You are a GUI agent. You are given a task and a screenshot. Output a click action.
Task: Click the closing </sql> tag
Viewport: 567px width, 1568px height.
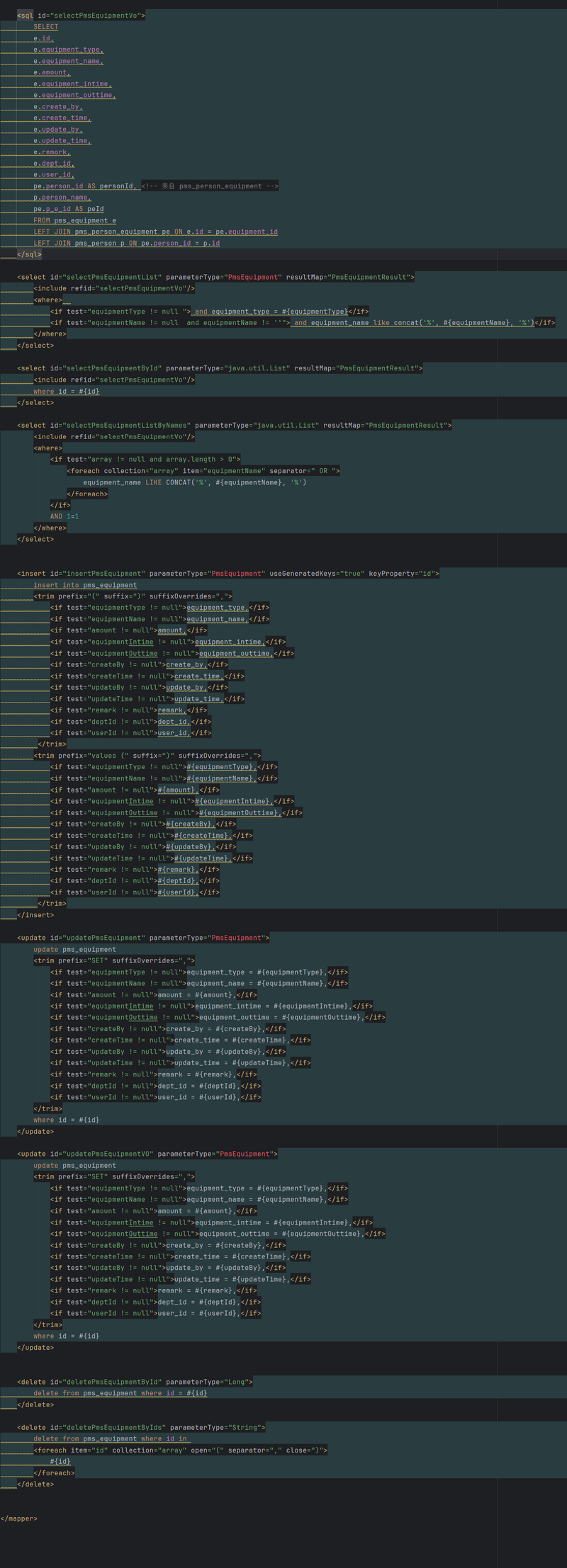point(29,254)
